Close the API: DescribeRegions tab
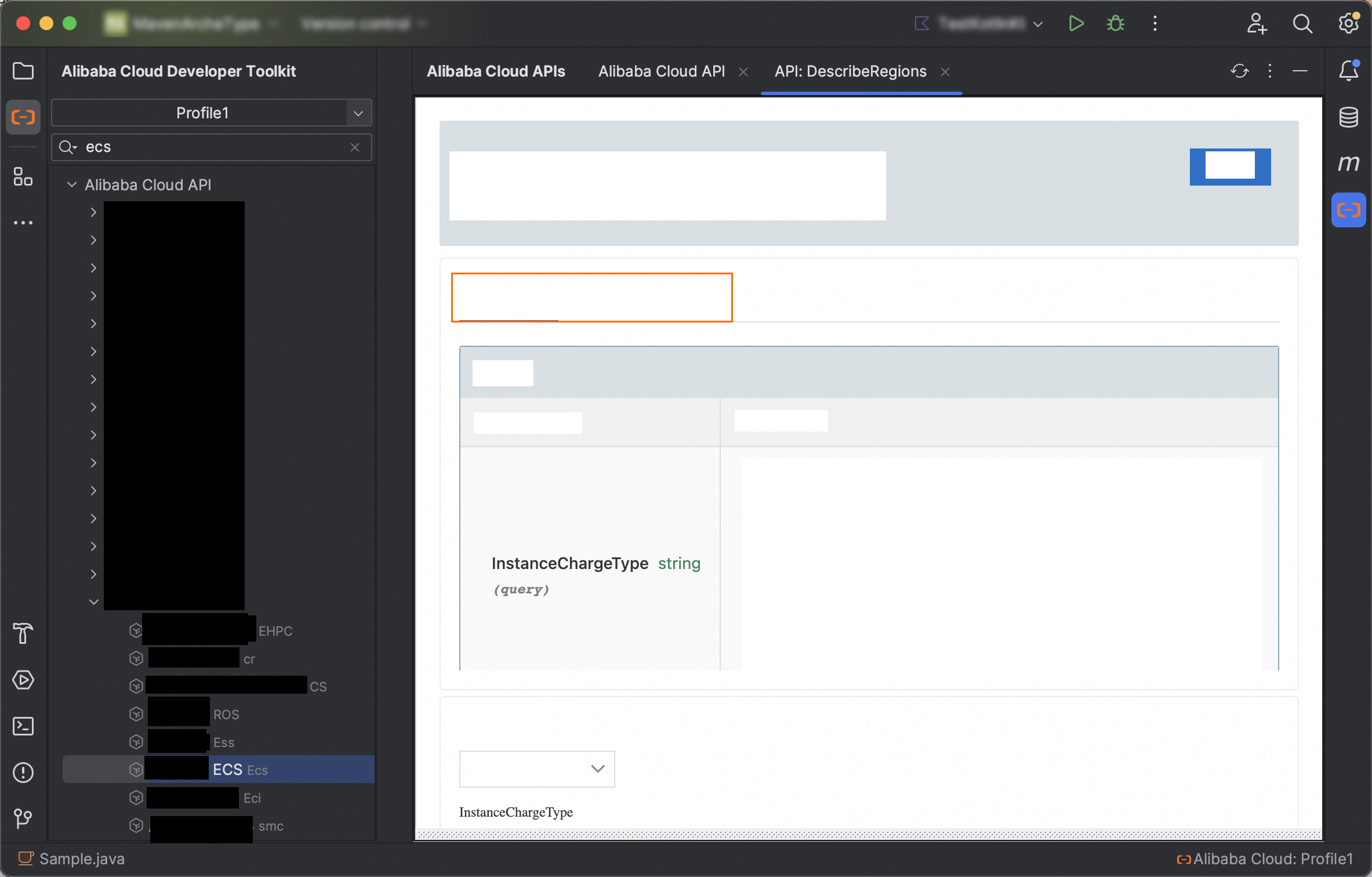 [945, 72]
